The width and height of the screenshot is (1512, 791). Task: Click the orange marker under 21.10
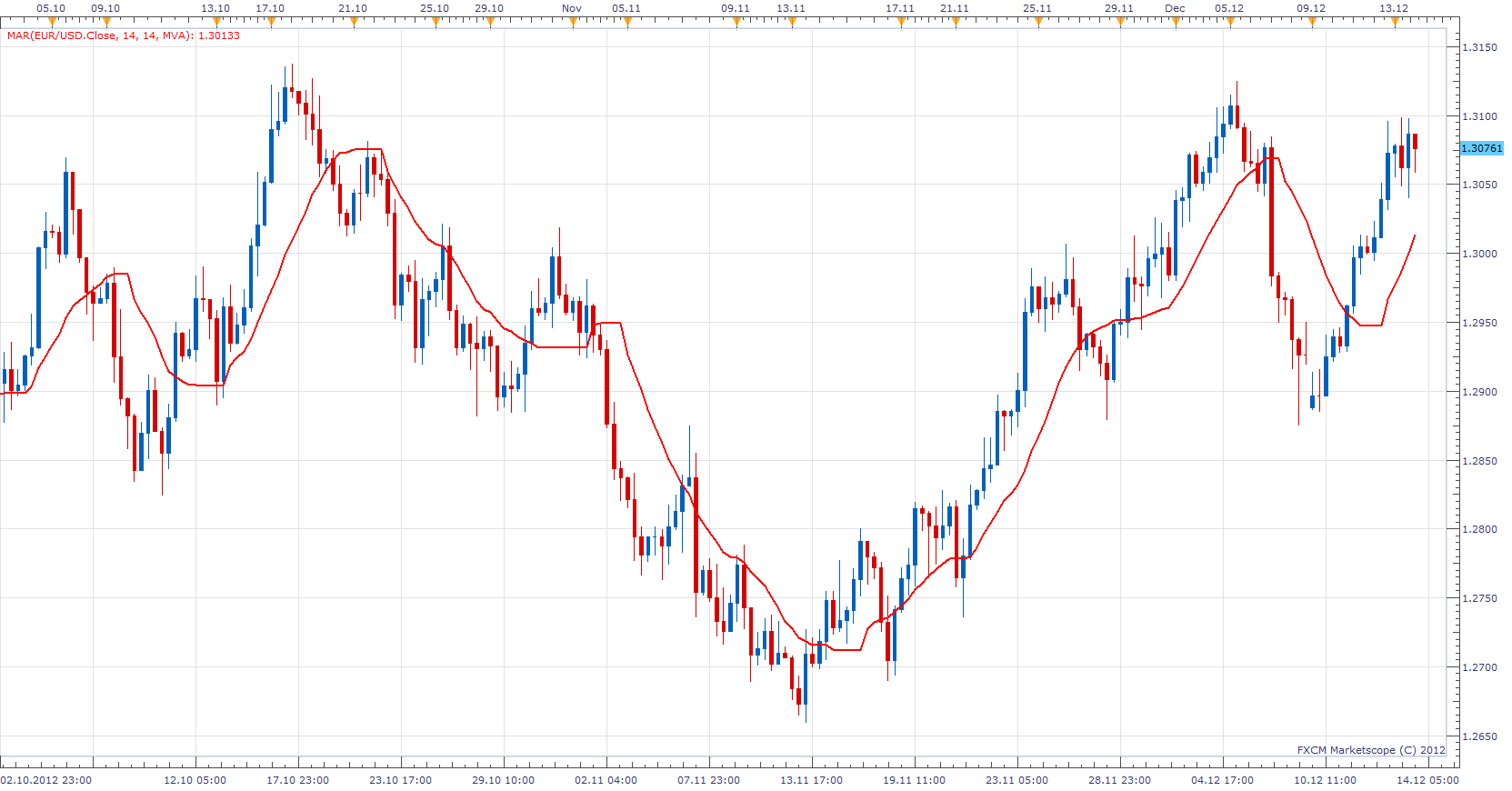[x=354, y=22]
